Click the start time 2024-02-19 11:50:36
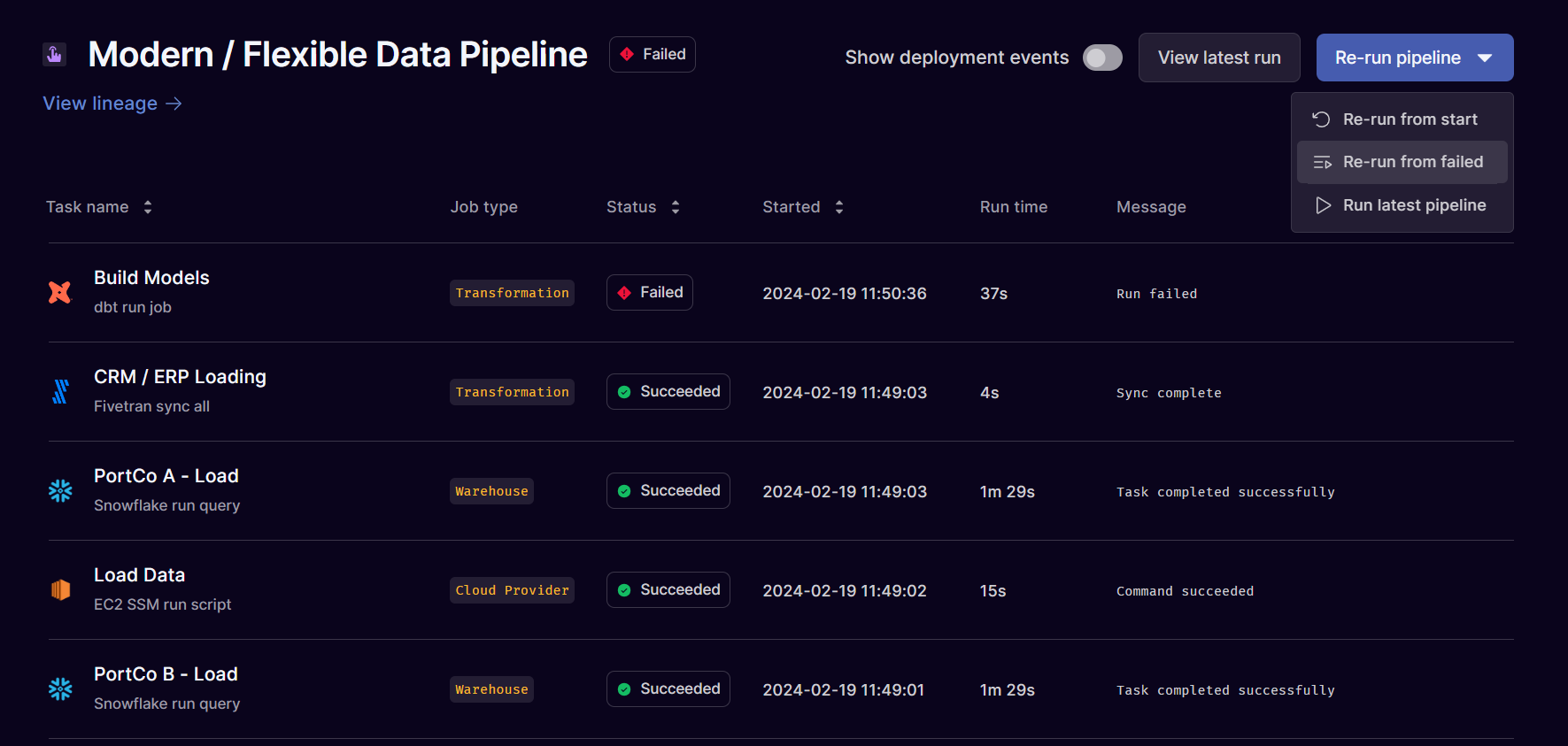The height and width of the screenshot is (746, 1568). [x=845, y=294]
